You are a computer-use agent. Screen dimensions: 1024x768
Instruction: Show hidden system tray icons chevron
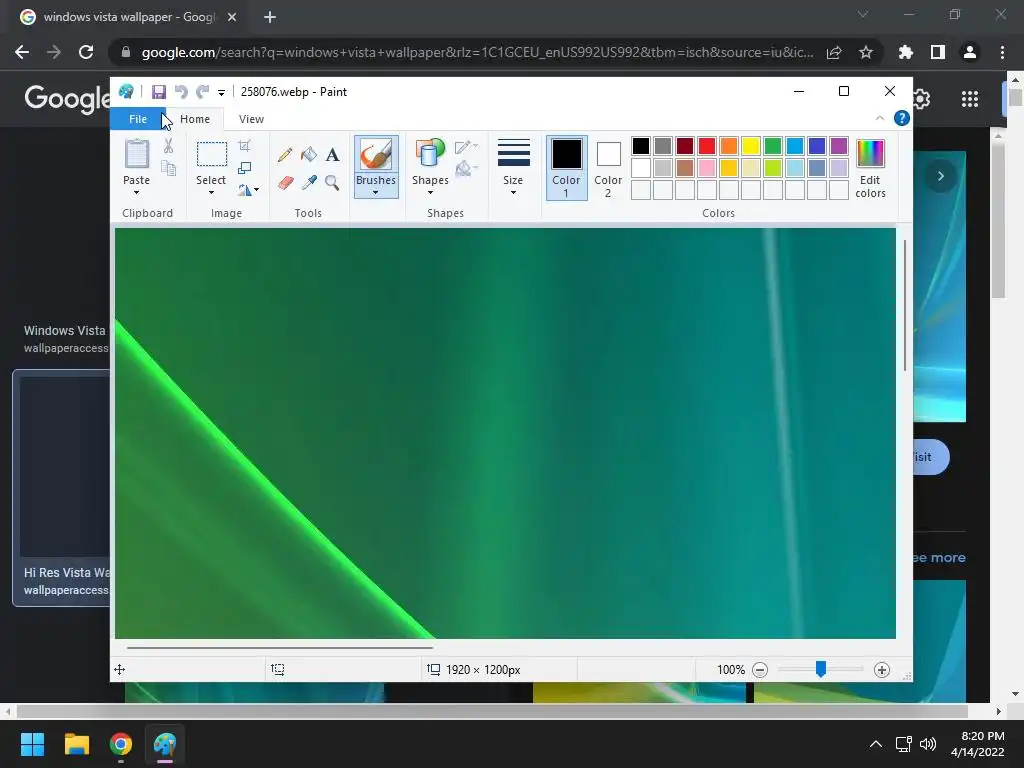876,744
